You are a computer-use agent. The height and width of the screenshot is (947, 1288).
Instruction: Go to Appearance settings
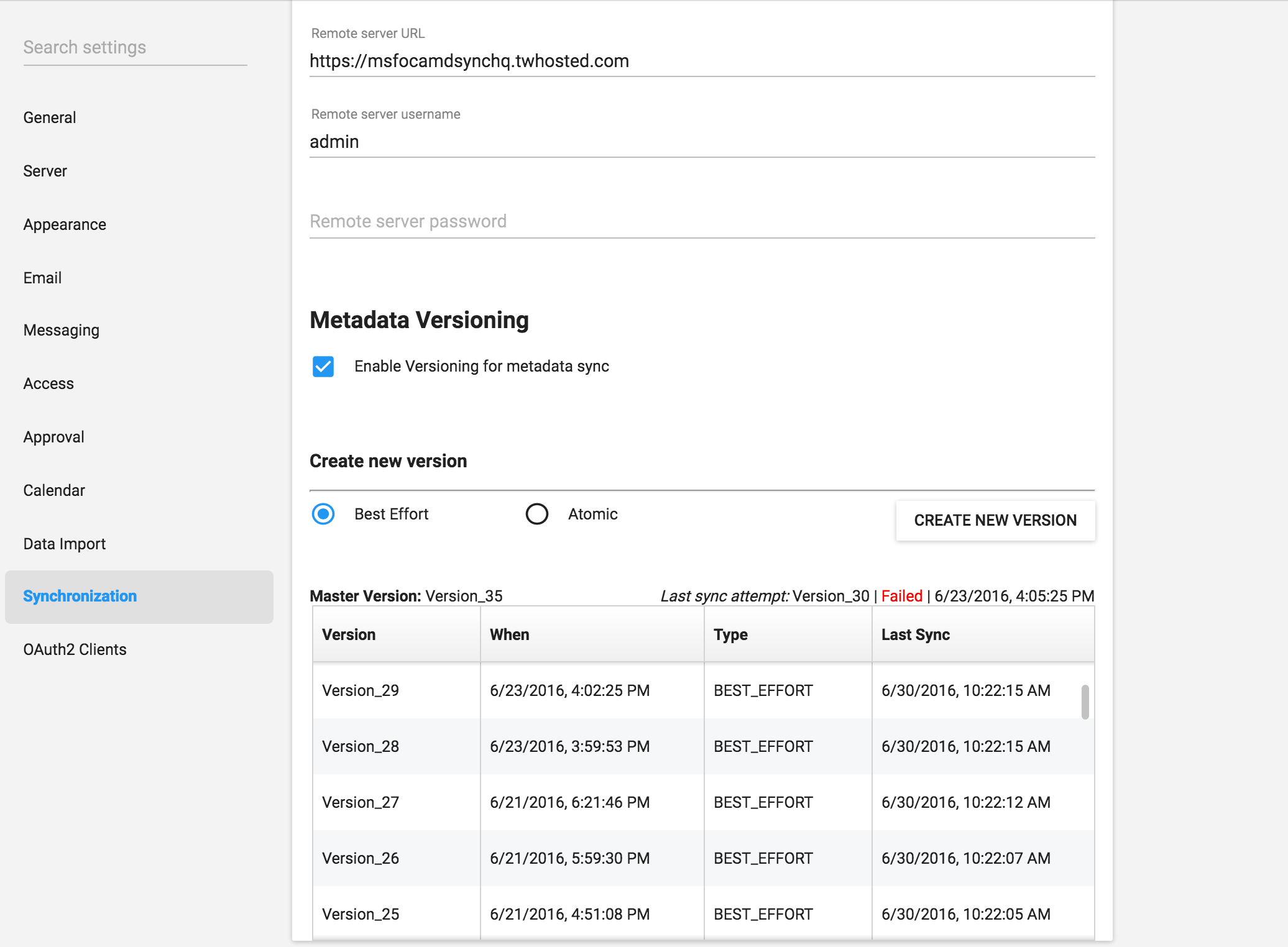[x=65, y=224]
